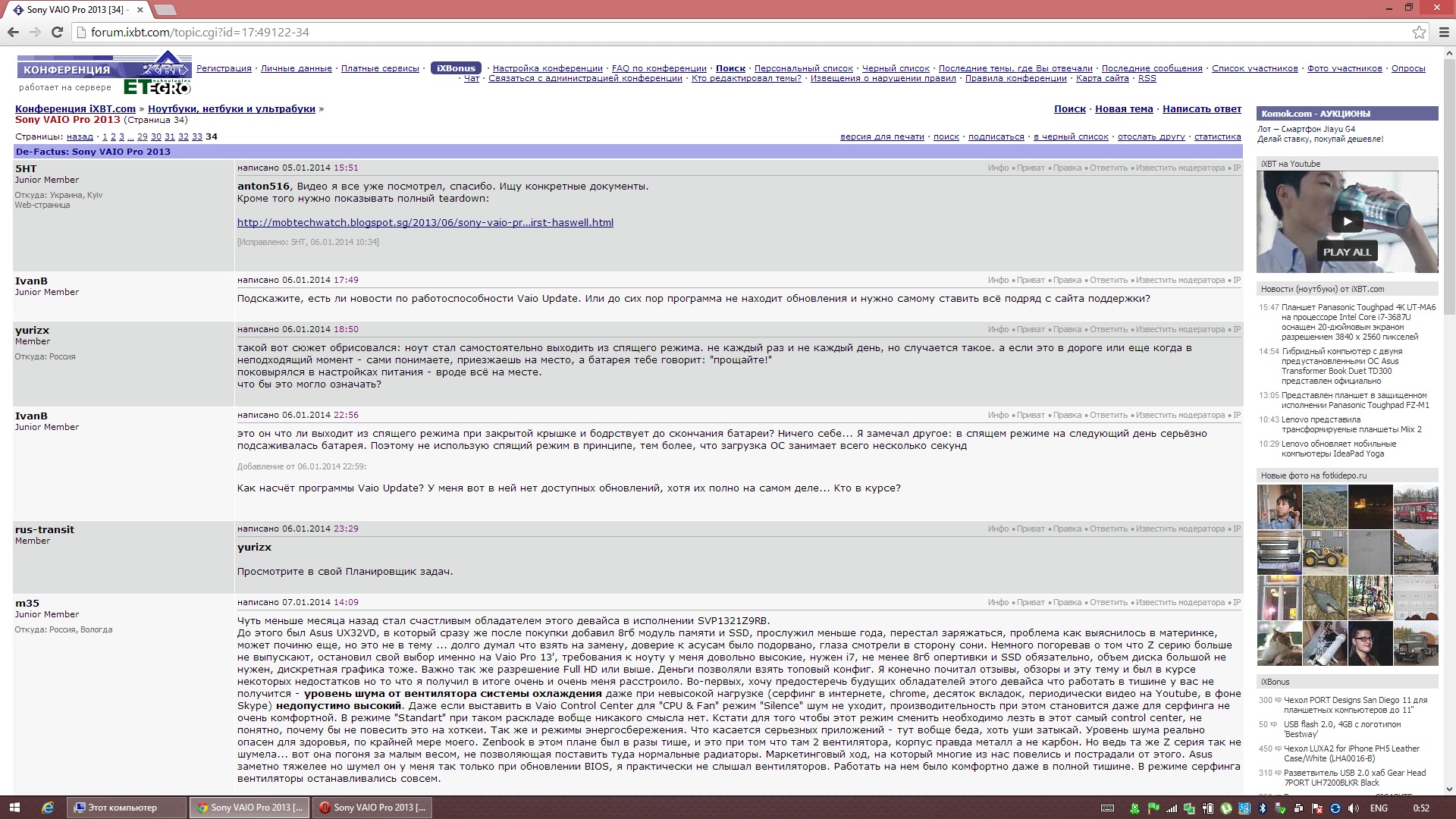Viewport: 1456px width, 819px height.
Task: Bookmark page with the star icon
Action: click(1419, 32)
